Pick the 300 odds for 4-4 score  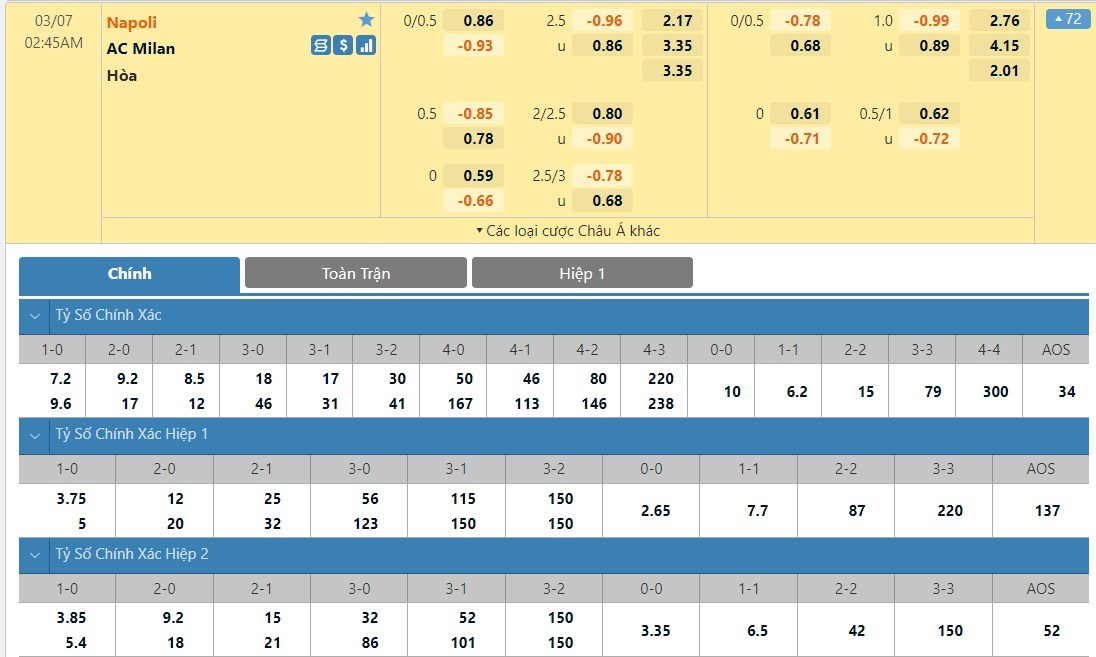(995, 391)
